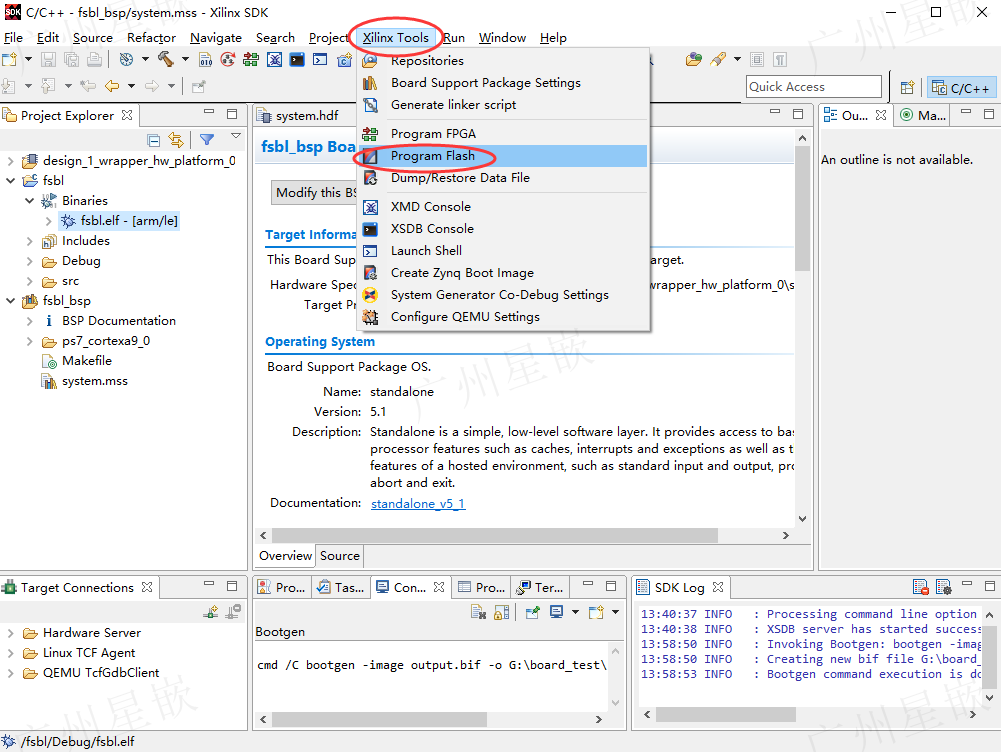Close the Project Explorer view
The height and width of the screenshot is (752, 1001).
[x=127, y=116]
